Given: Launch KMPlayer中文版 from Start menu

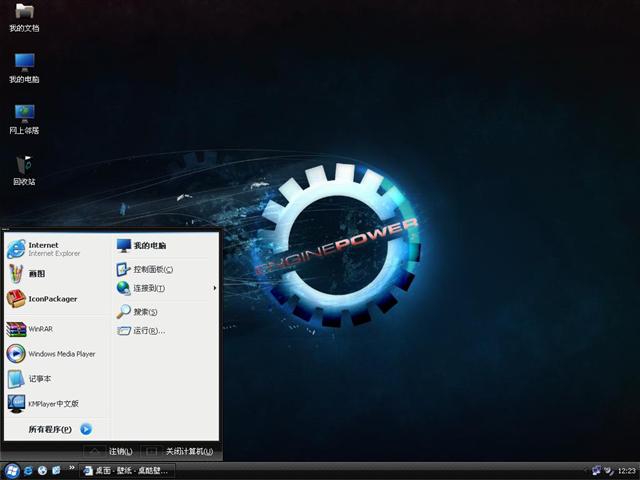Looking at the screenshot, I should [57, 404].
